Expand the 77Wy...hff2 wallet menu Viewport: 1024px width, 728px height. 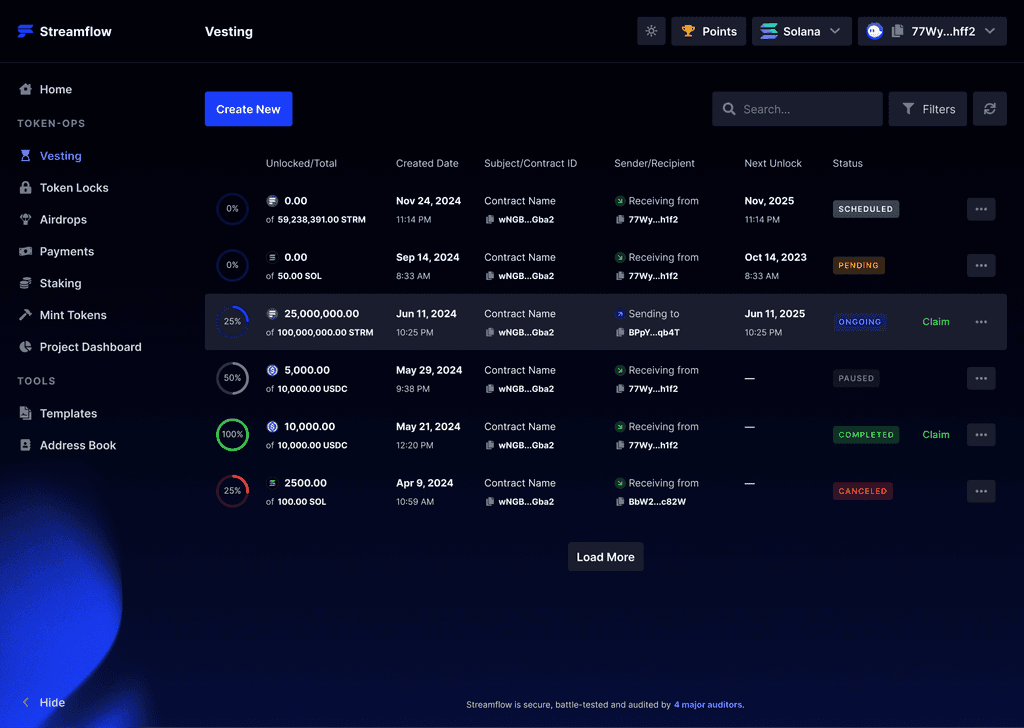(990, 31)
